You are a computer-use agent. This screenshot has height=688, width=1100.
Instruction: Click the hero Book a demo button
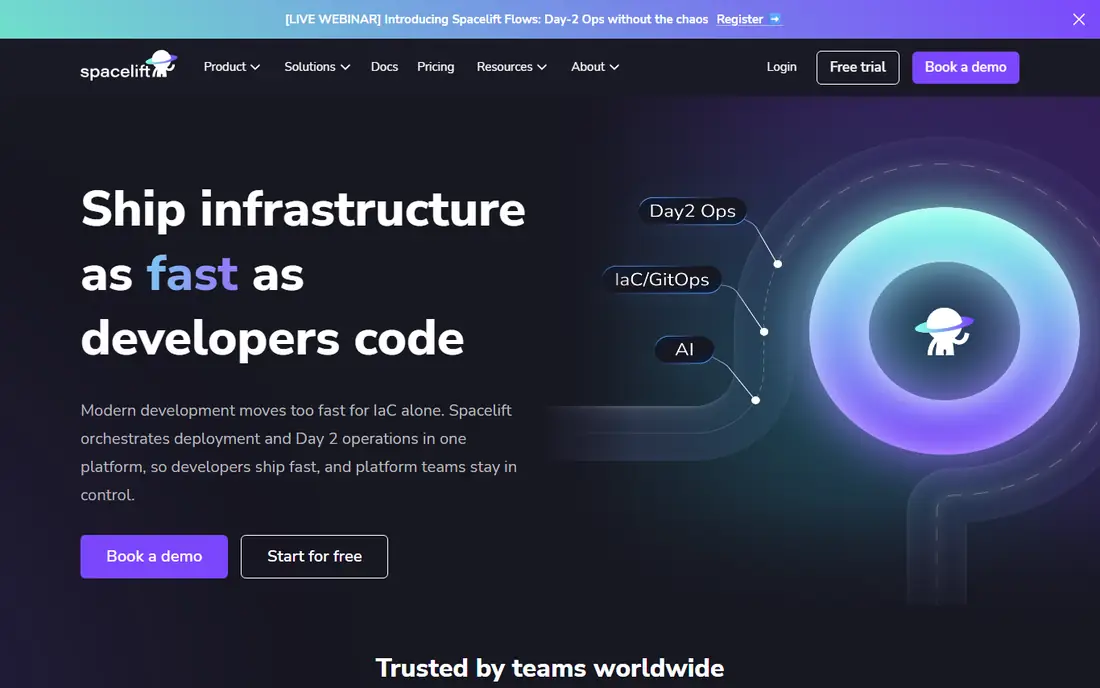click(154, 557)
